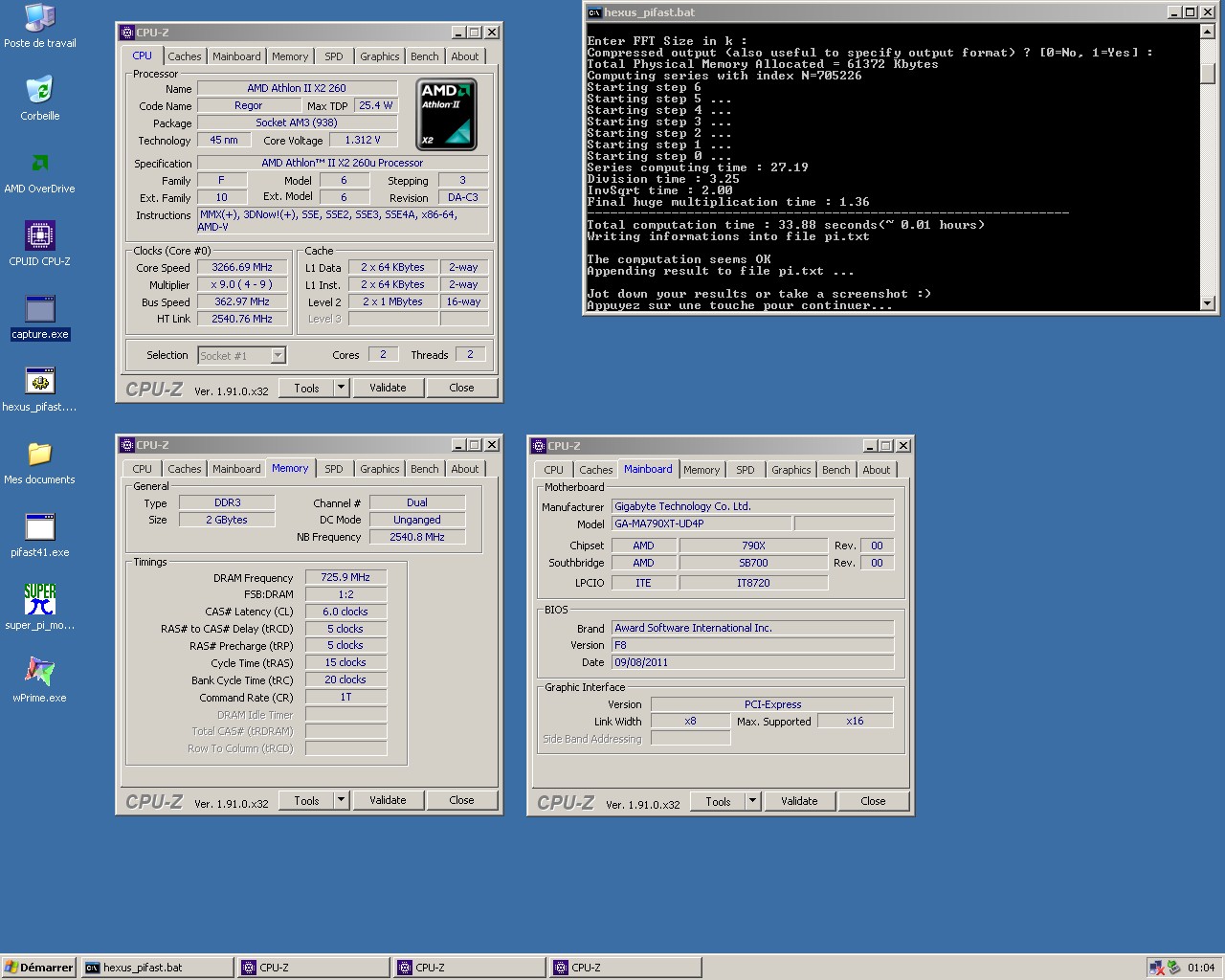
Task: Open About tab in Mainboard window
Action: coord(877,470)
